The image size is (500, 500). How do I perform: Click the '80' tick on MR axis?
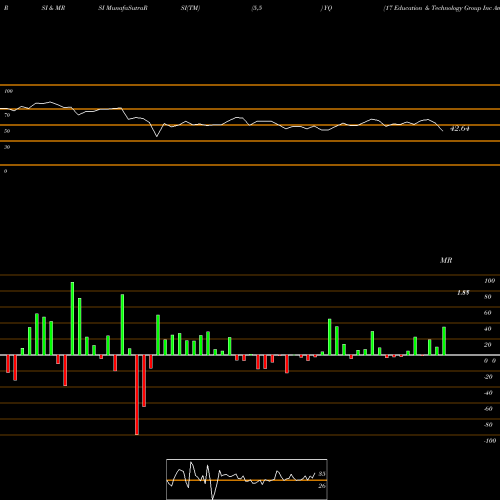(x=488, y=297)
